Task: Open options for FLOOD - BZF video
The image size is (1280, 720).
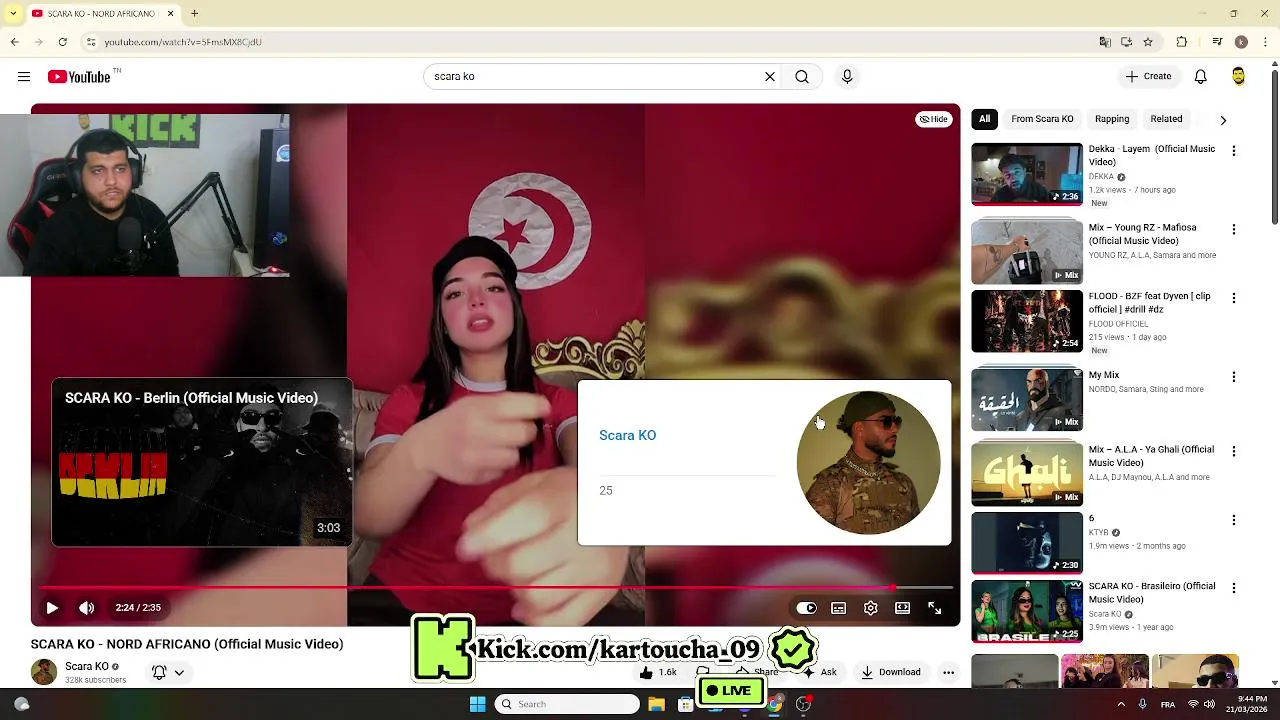Action: (1234, 298)
